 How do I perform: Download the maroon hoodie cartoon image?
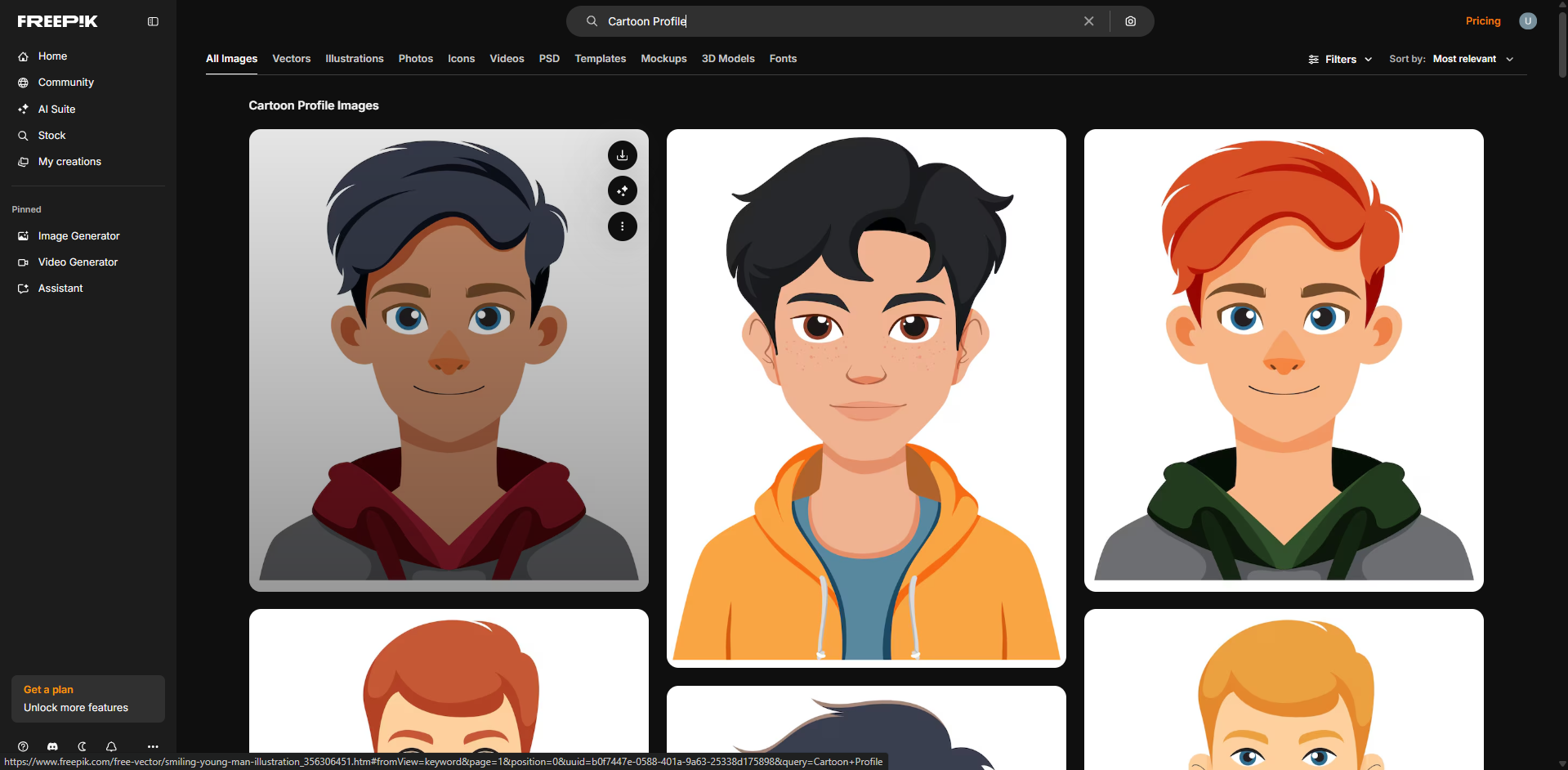click(x=623, y=155)
